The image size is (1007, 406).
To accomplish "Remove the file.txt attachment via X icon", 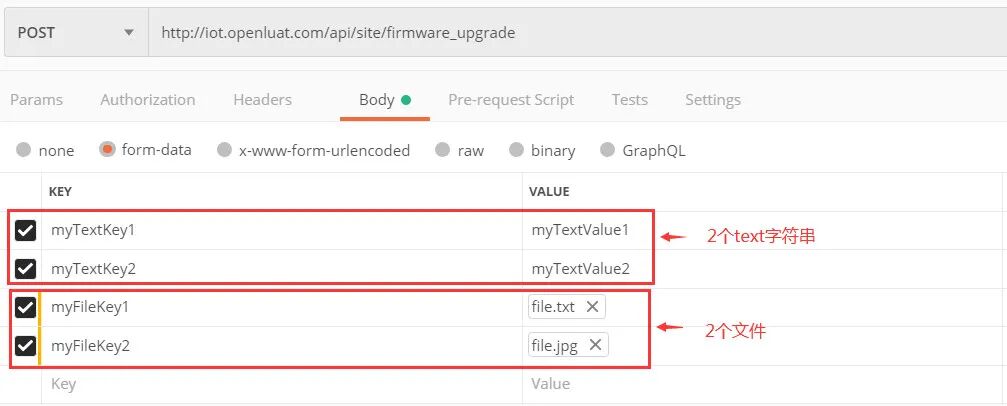I will [x=592, y=307].
